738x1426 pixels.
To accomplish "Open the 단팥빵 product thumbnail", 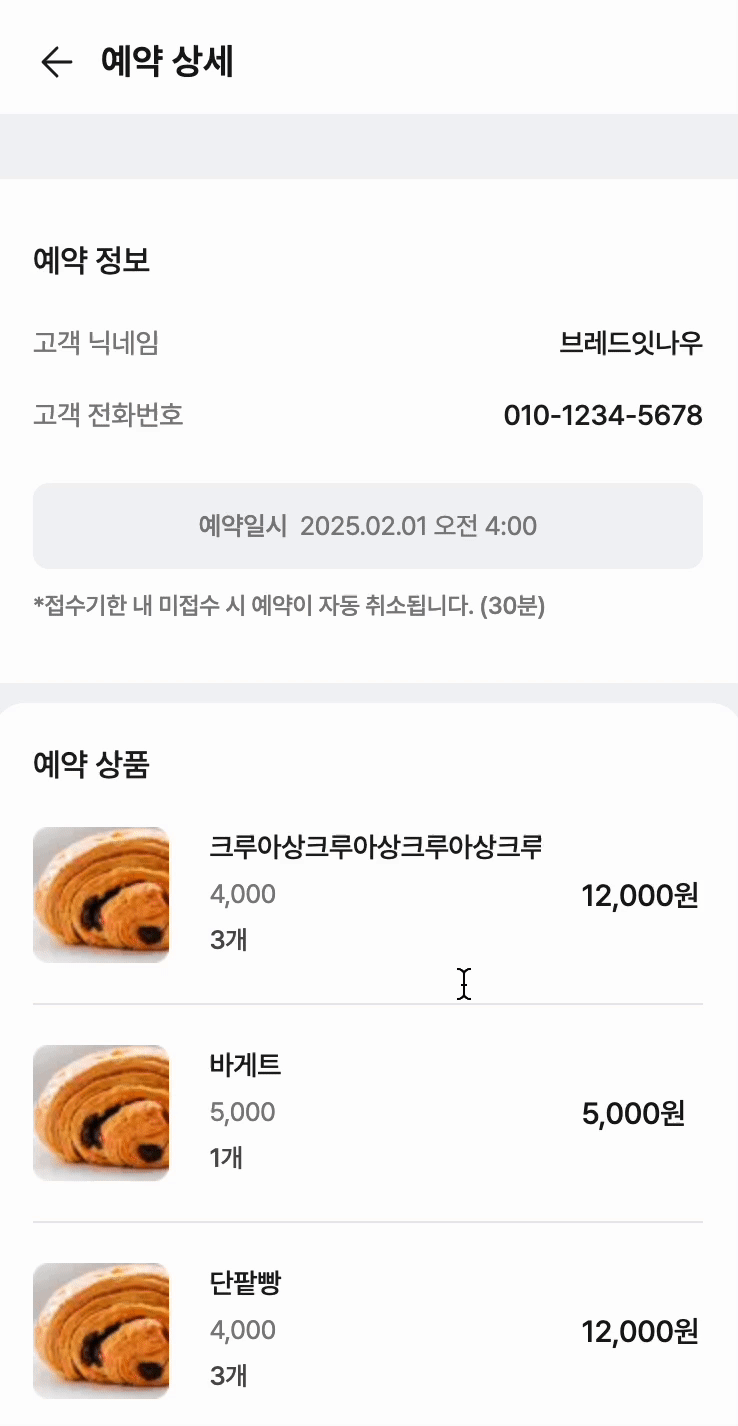I will pyautogui.click(x=101, y=1330).
